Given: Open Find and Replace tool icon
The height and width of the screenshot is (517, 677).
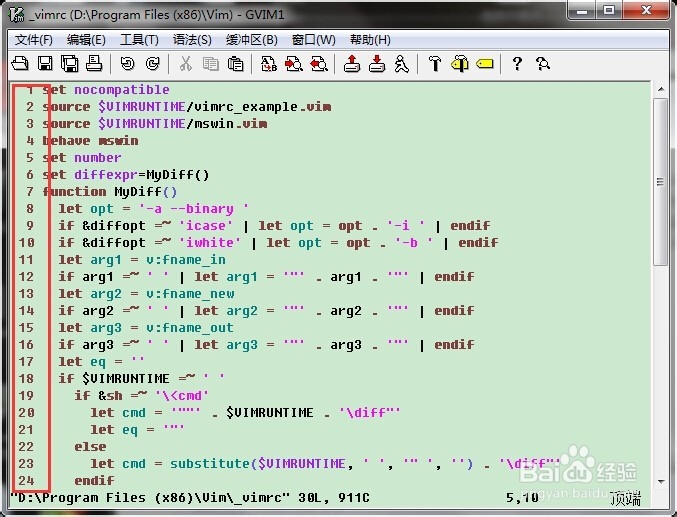Looking at the screenshot, I should click(x=269, y=63).
